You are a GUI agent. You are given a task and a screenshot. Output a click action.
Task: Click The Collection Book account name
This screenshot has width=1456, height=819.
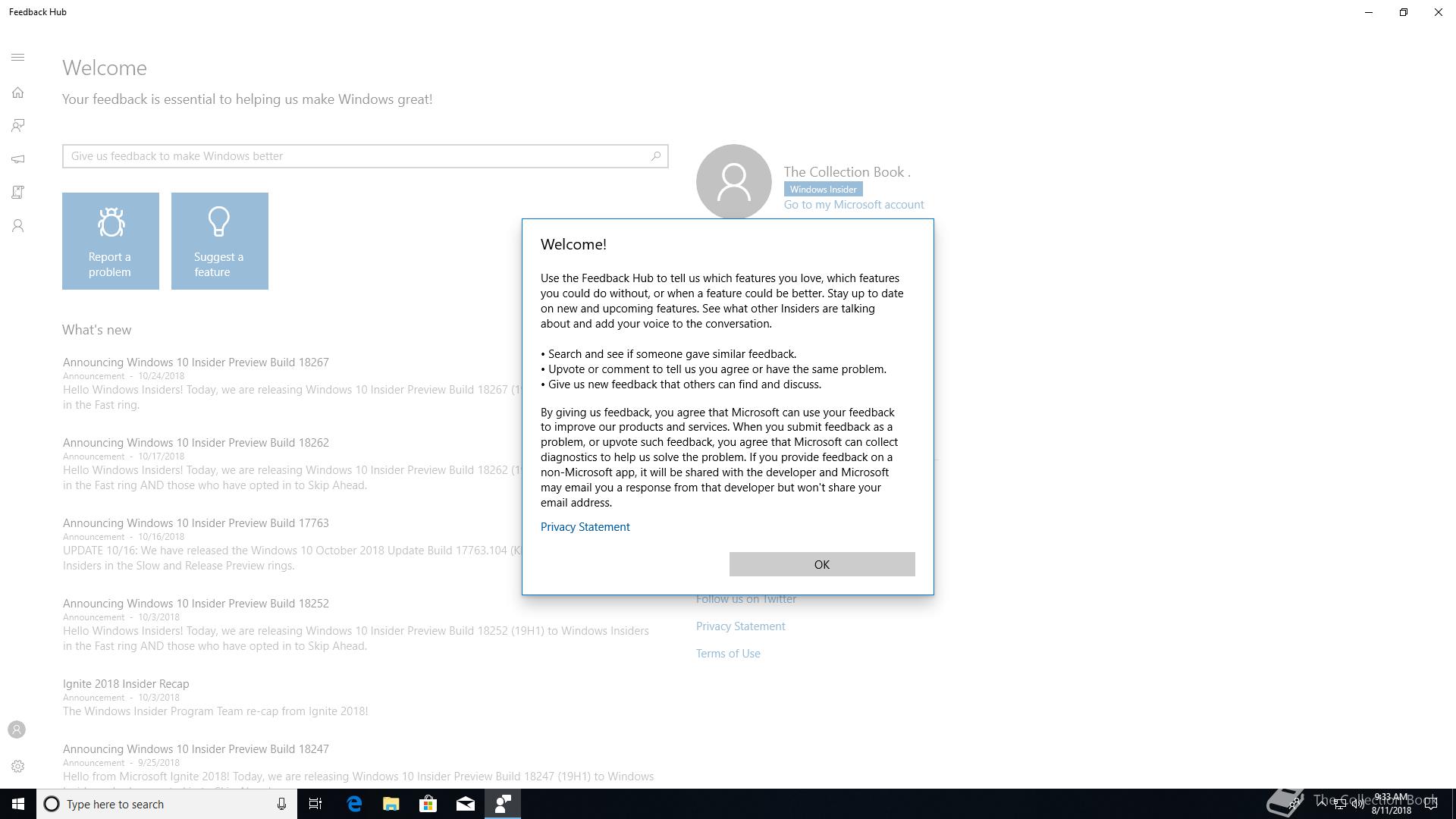pyautogui.click(x=847, y=172)
